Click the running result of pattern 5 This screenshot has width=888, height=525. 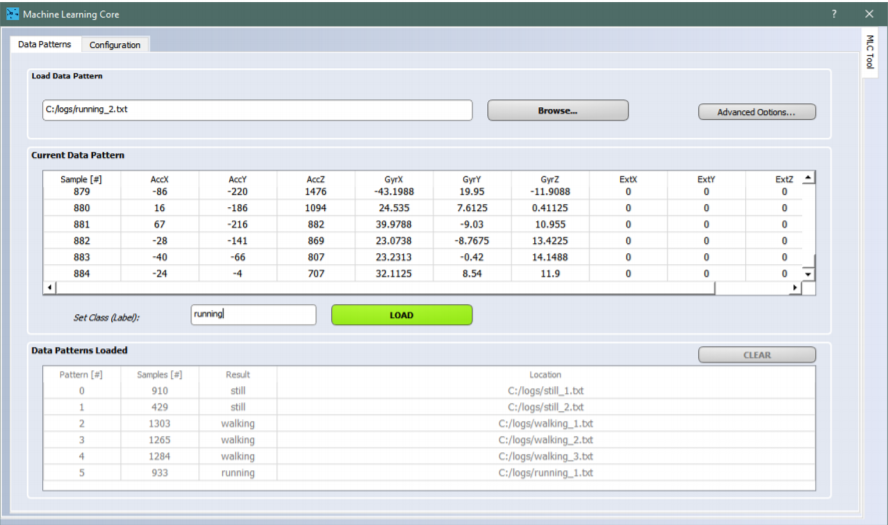(x=238, y=473)
